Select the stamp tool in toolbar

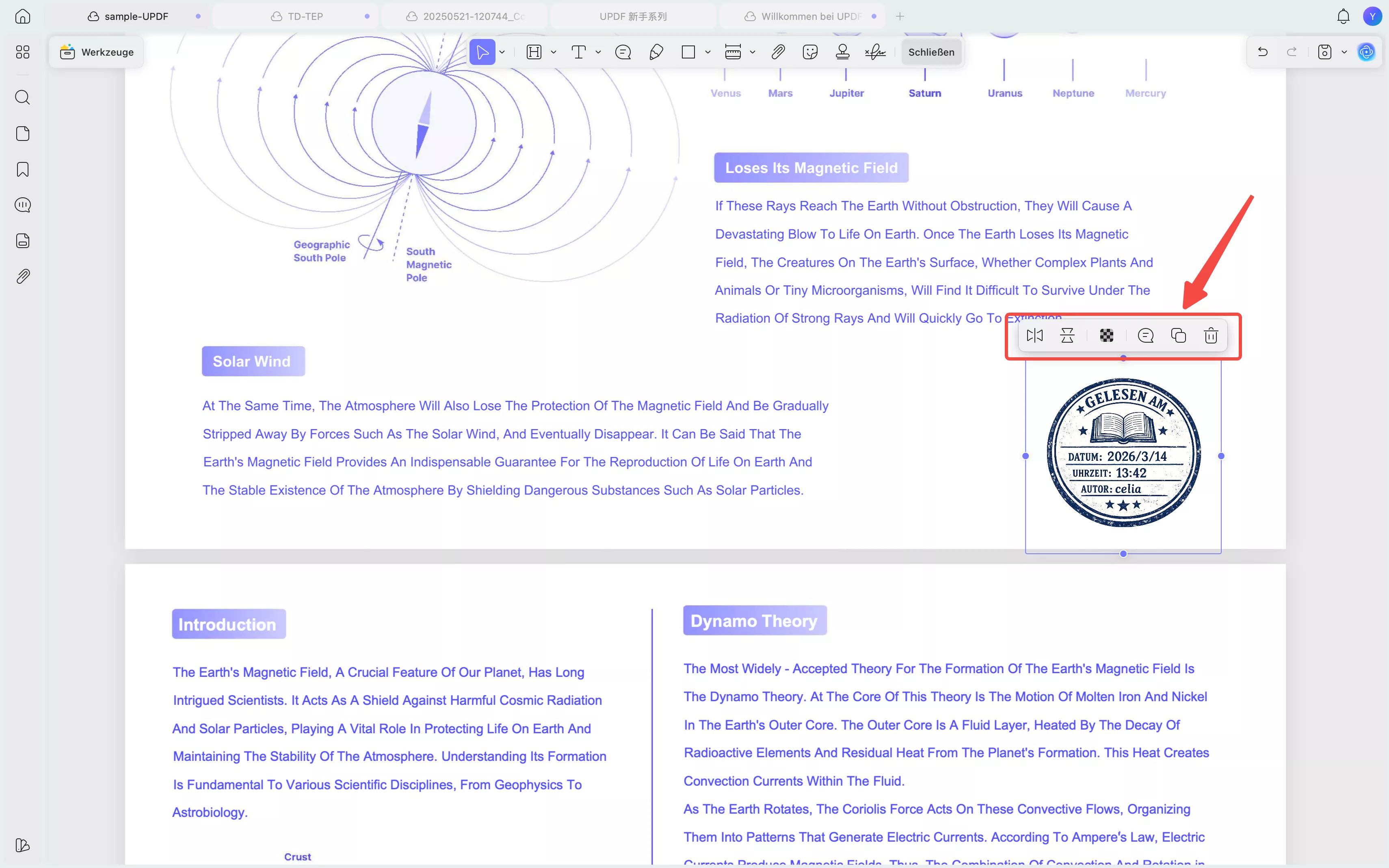[842, 52]
